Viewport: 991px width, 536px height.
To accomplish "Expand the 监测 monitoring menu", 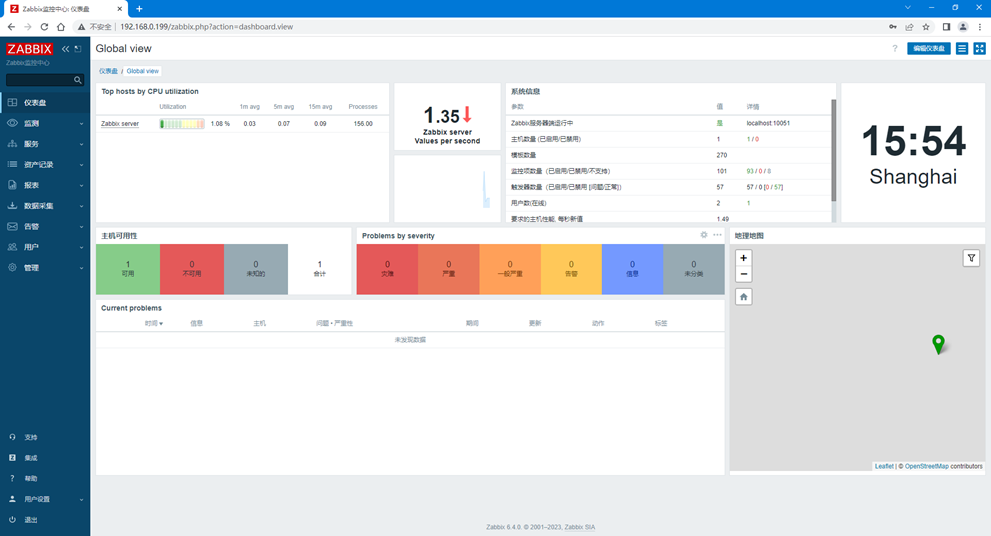I will click(45, 123).
